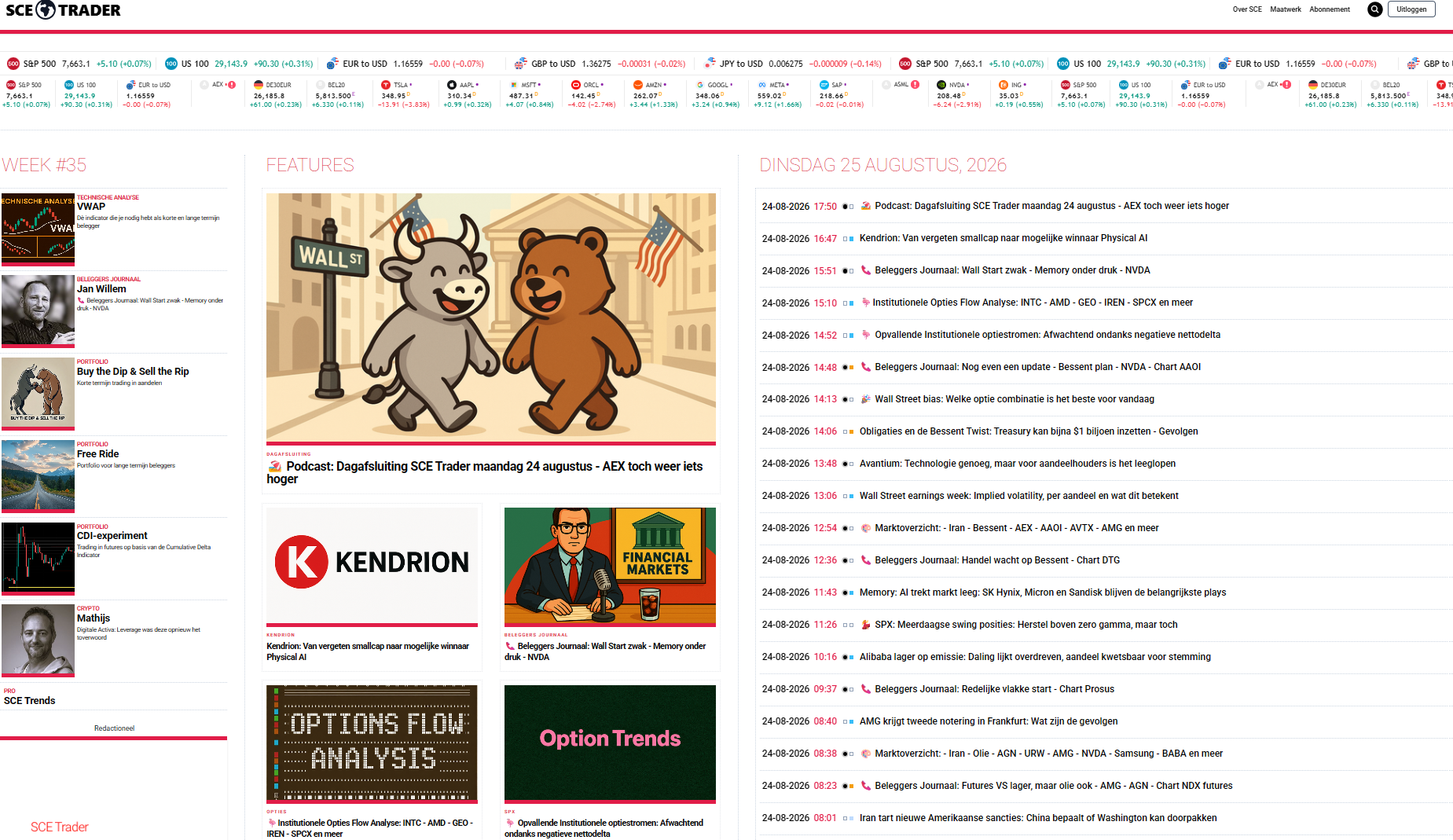This screenshot has width=1453, height=840.
Task: Click the phone icon in the 08:23 news row
Action: [x=866, y=786]
